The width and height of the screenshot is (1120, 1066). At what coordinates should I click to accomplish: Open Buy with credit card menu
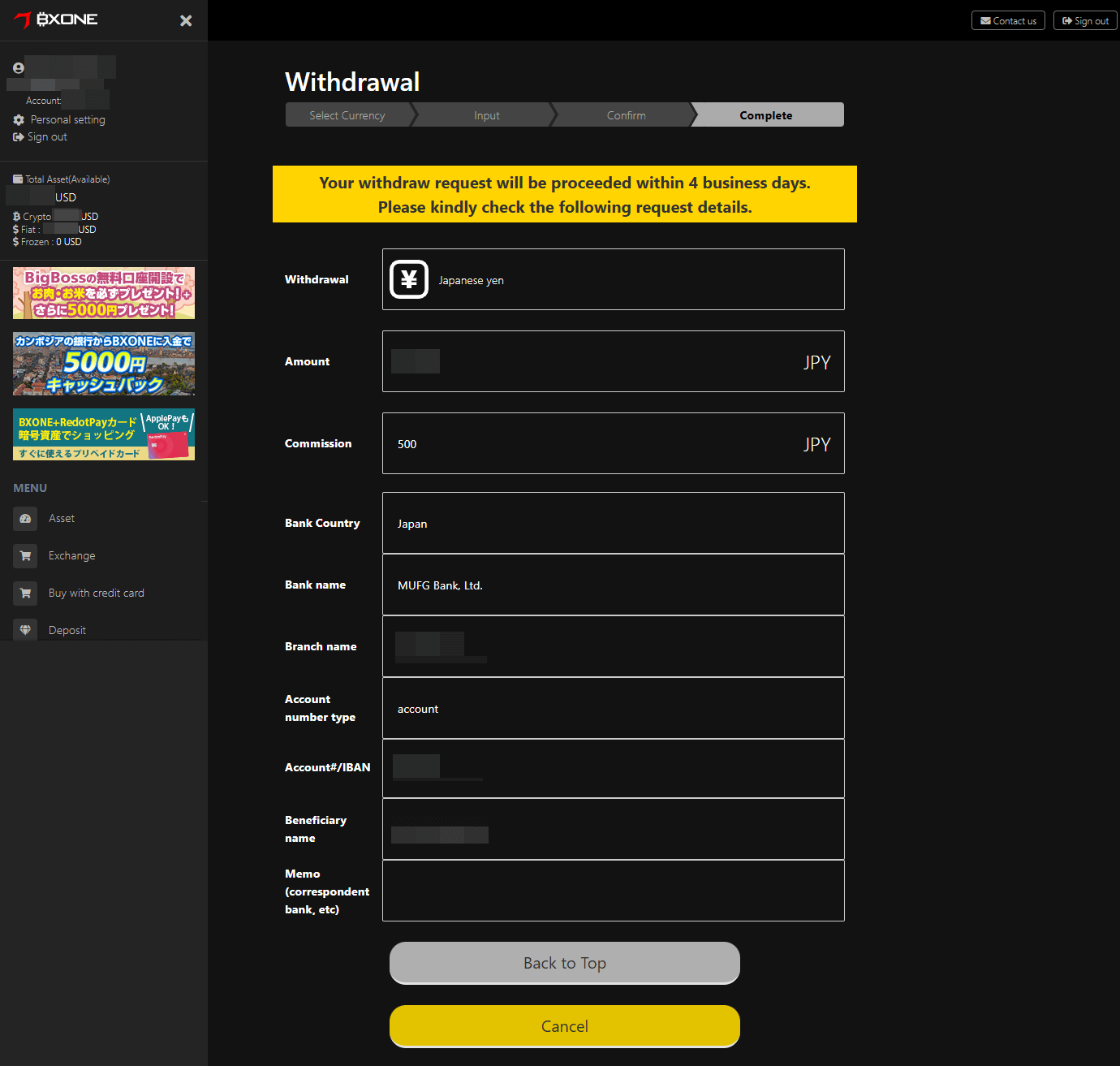[97, 593]
